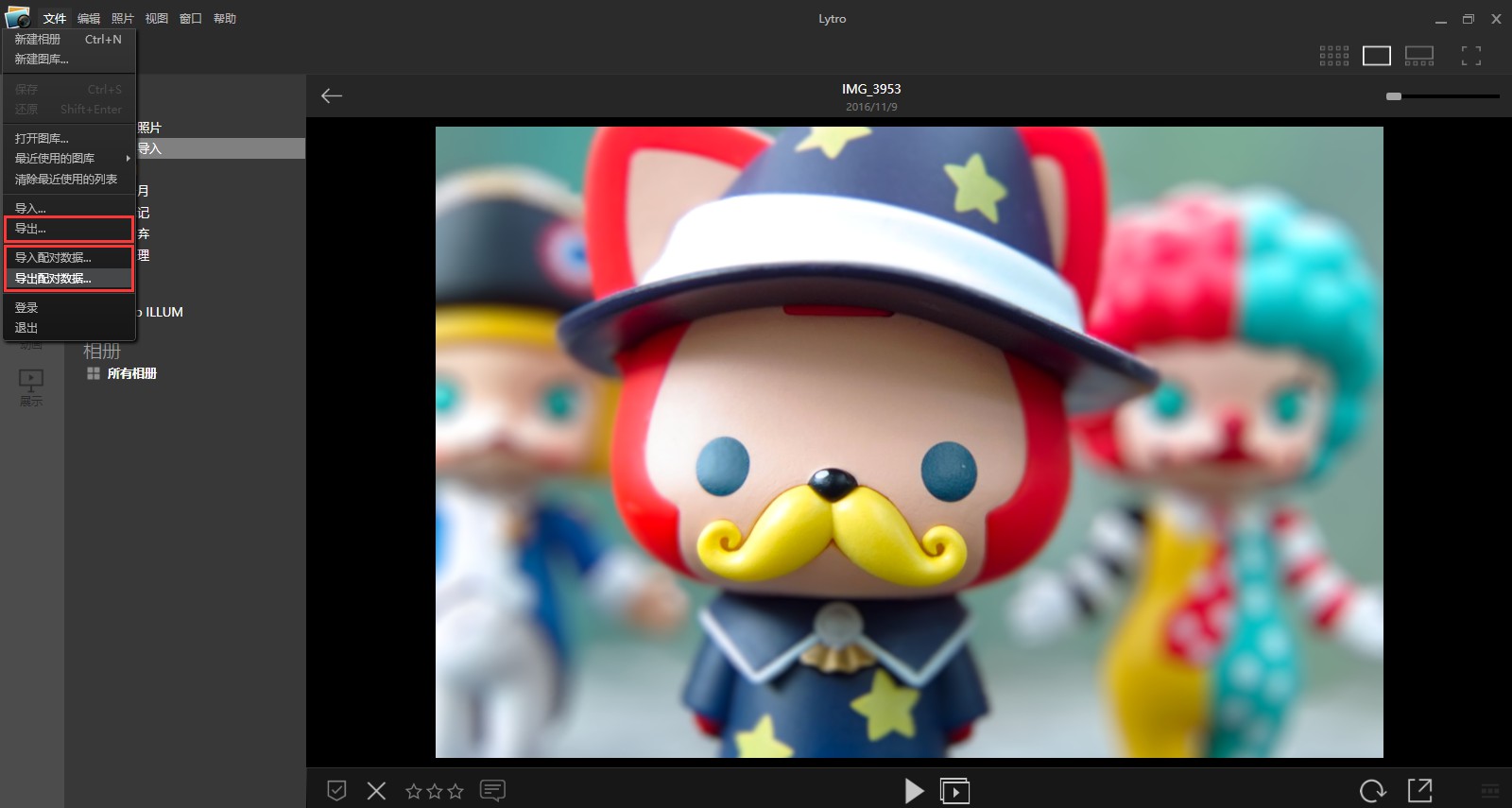The image size is (1512, 808).
Task: Select 所有相册 in the sidebar
Action: click(131, 373)
